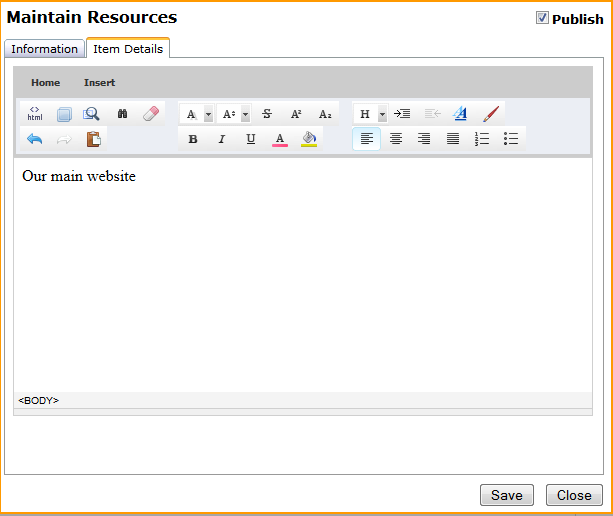This screenshot has height=516, width=613.
Task: Open the heading dropdown arrow
Action: [x=382, y=114]
